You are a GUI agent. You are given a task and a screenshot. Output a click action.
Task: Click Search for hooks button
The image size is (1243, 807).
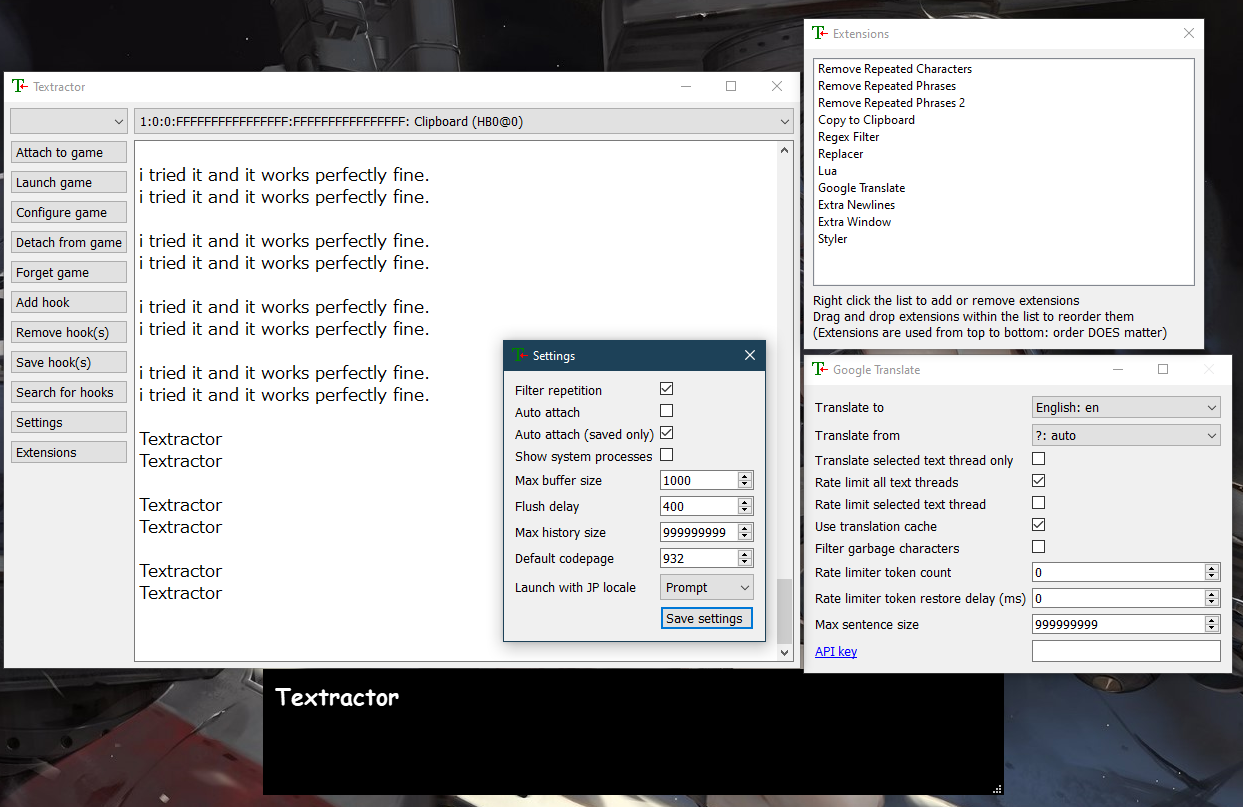pyautogui.click(x=68, y=392)
